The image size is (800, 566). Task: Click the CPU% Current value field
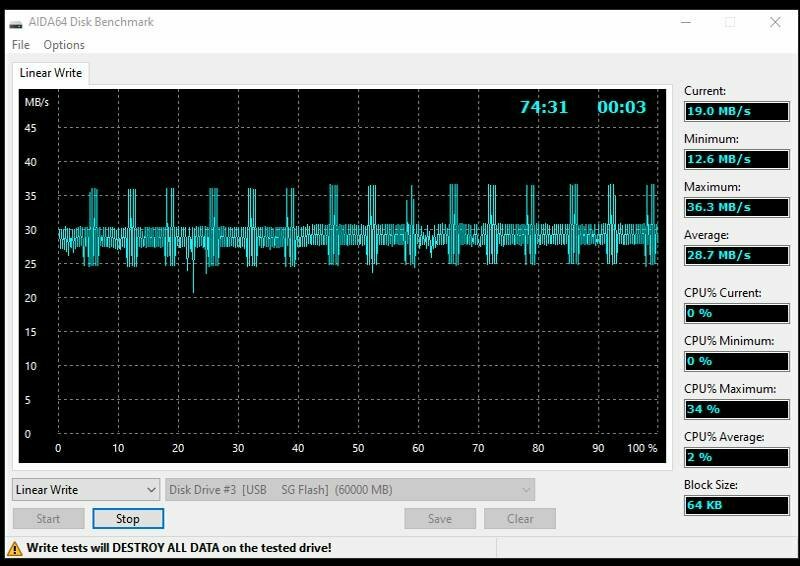(737, 313)
